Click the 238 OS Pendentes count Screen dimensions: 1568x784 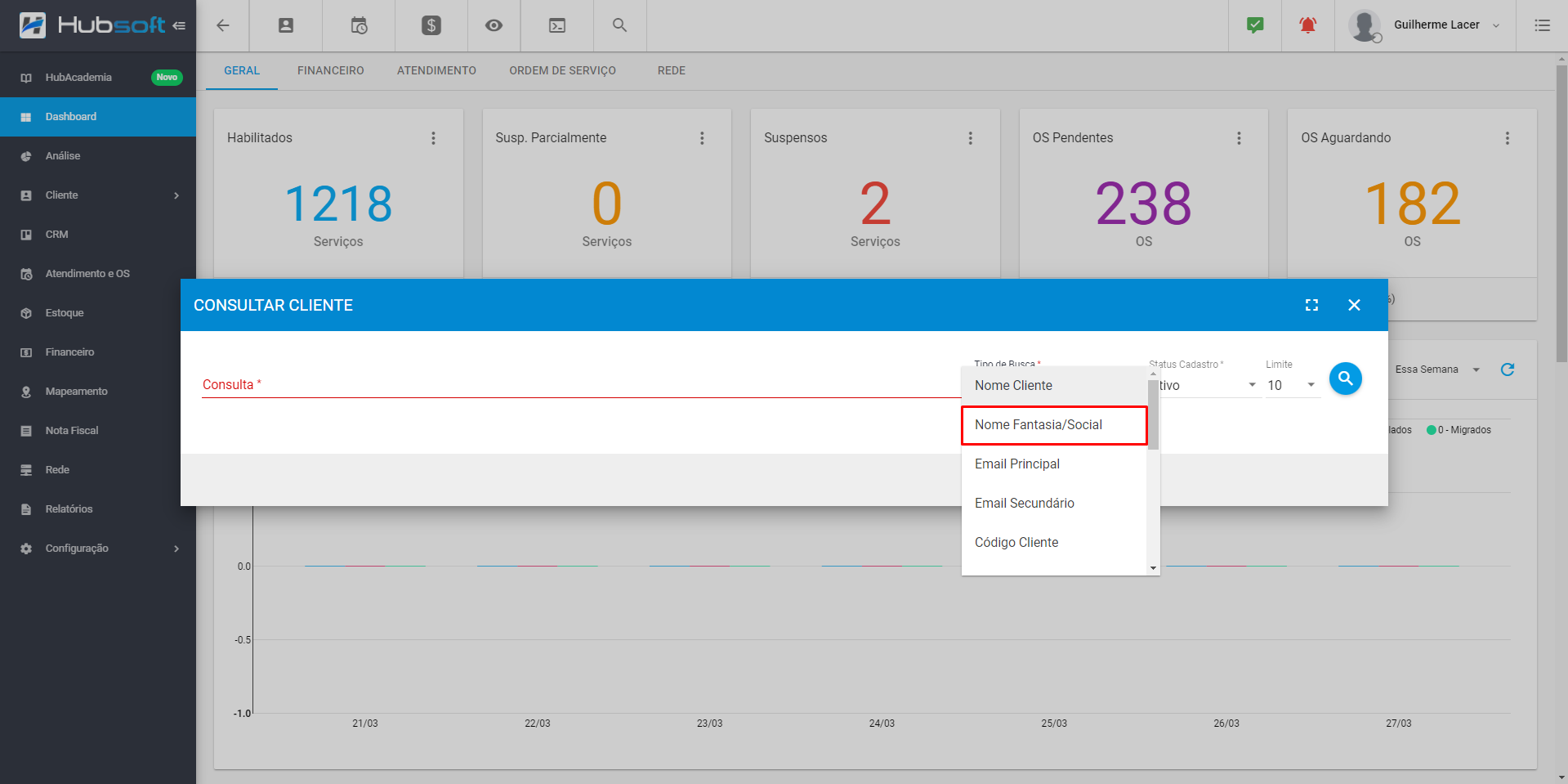[1144, 204]
